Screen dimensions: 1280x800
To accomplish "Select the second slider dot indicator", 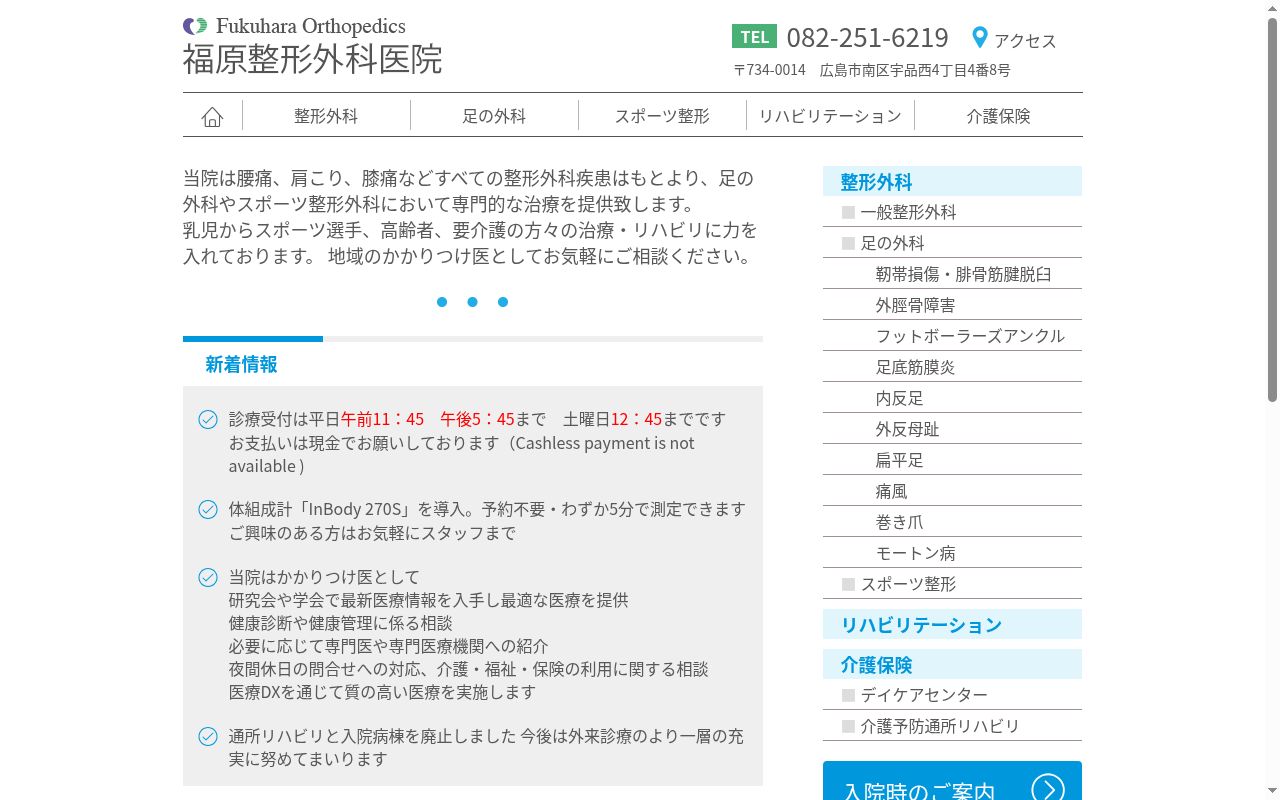I will 472,302.
